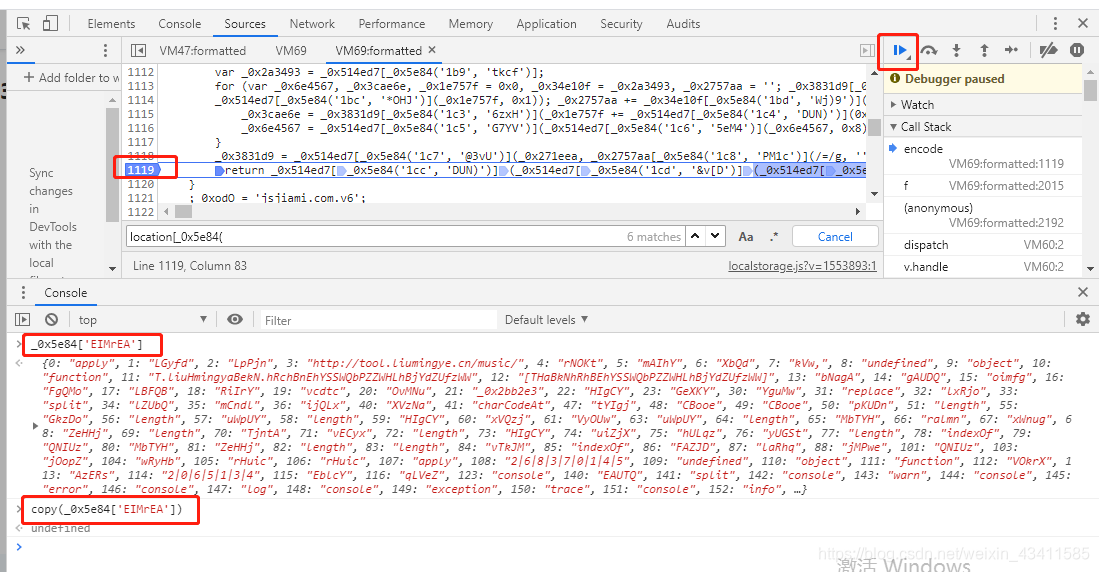Open the Memory panel
This screenshot has width=1099, height=572.
pos(470,24)
